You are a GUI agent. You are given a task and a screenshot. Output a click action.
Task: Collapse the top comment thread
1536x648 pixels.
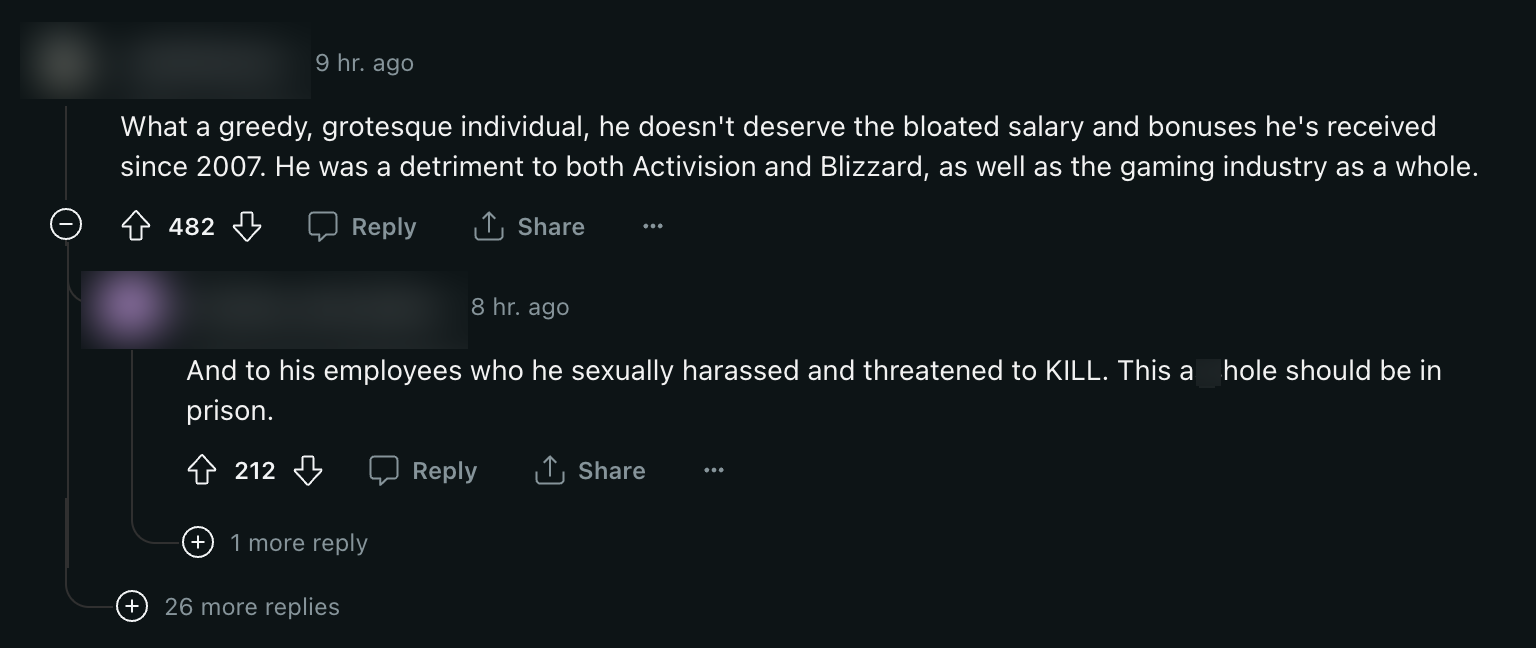pos(66,226)
